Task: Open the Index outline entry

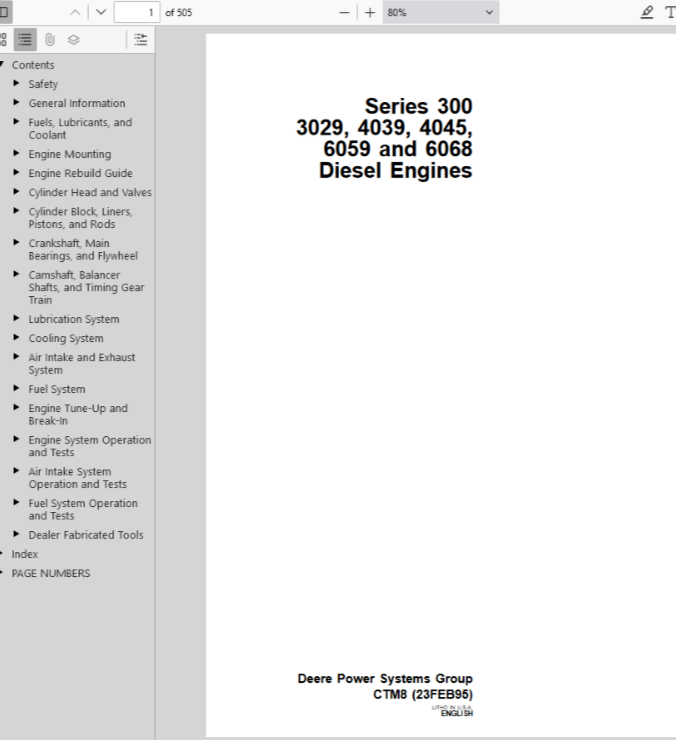Action: tap(25, 554)
